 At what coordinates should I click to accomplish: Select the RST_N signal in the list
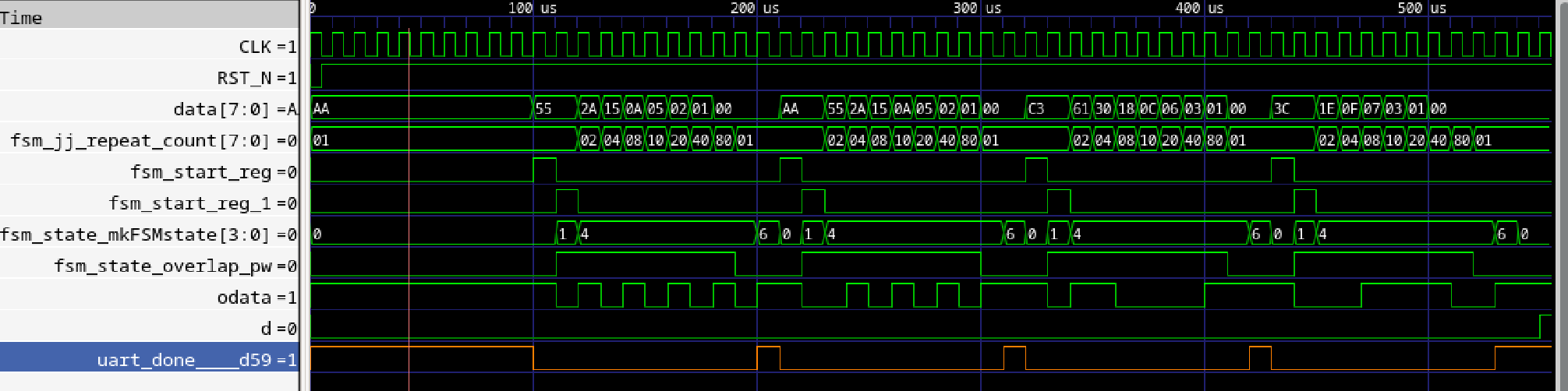(256, 78)
